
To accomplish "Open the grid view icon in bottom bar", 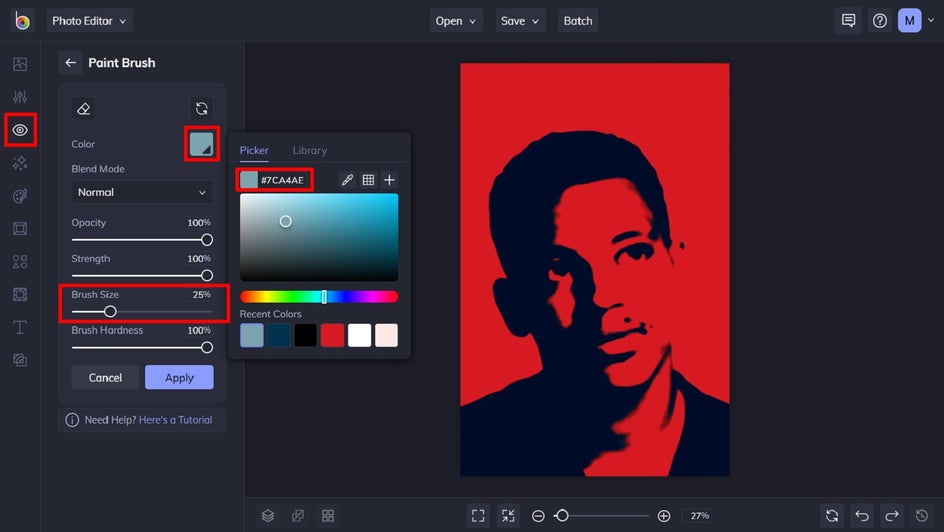I will click(328, 516).
